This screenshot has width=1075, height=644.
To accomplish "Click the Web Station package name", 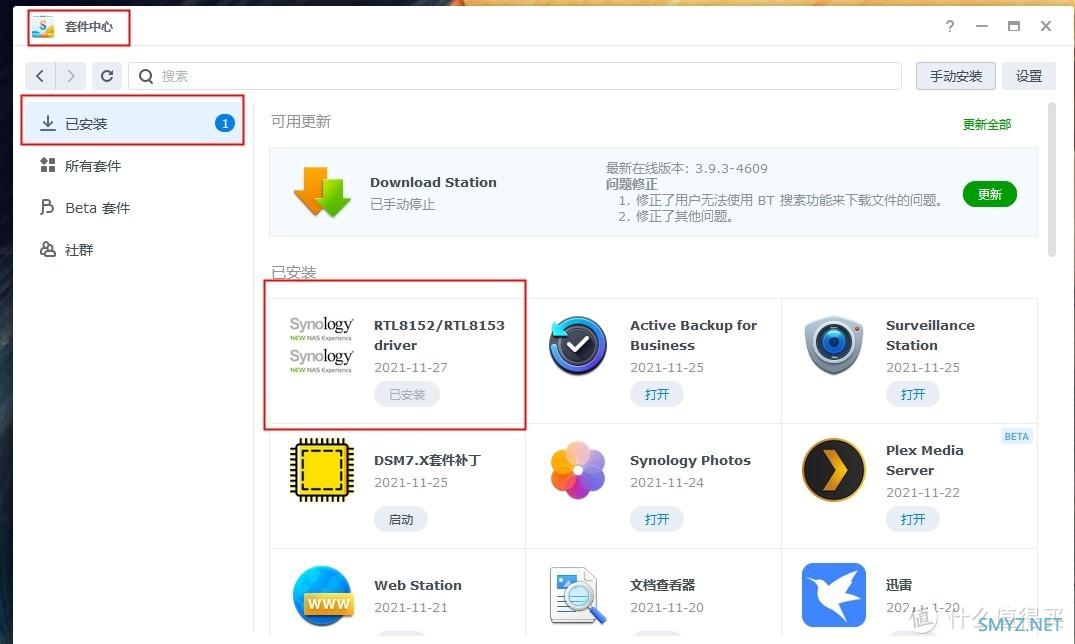I will (x=418, y=585).
